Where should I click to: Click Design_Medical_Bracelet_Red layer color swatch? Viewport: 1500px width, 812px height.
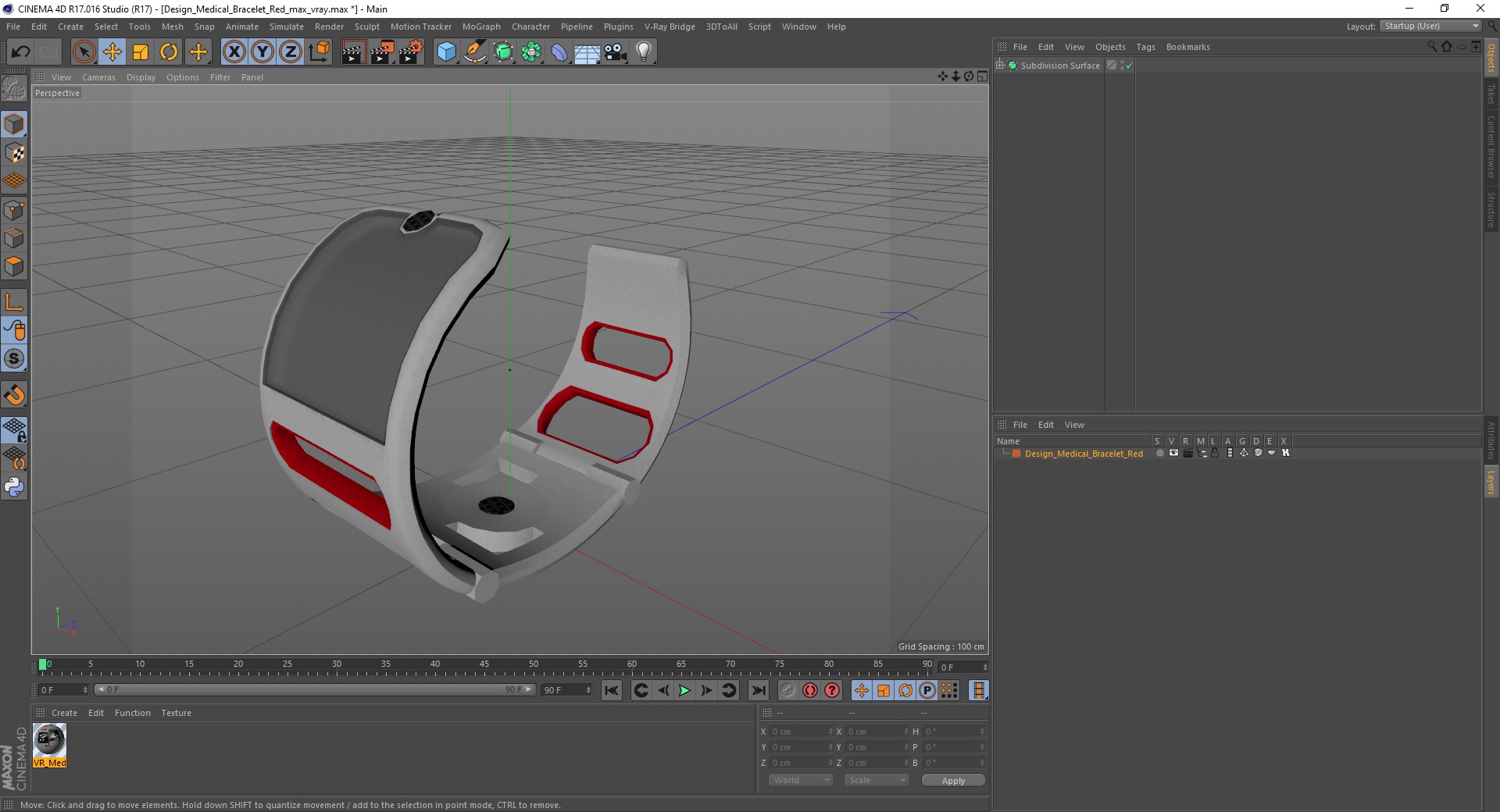[1016, 454]
